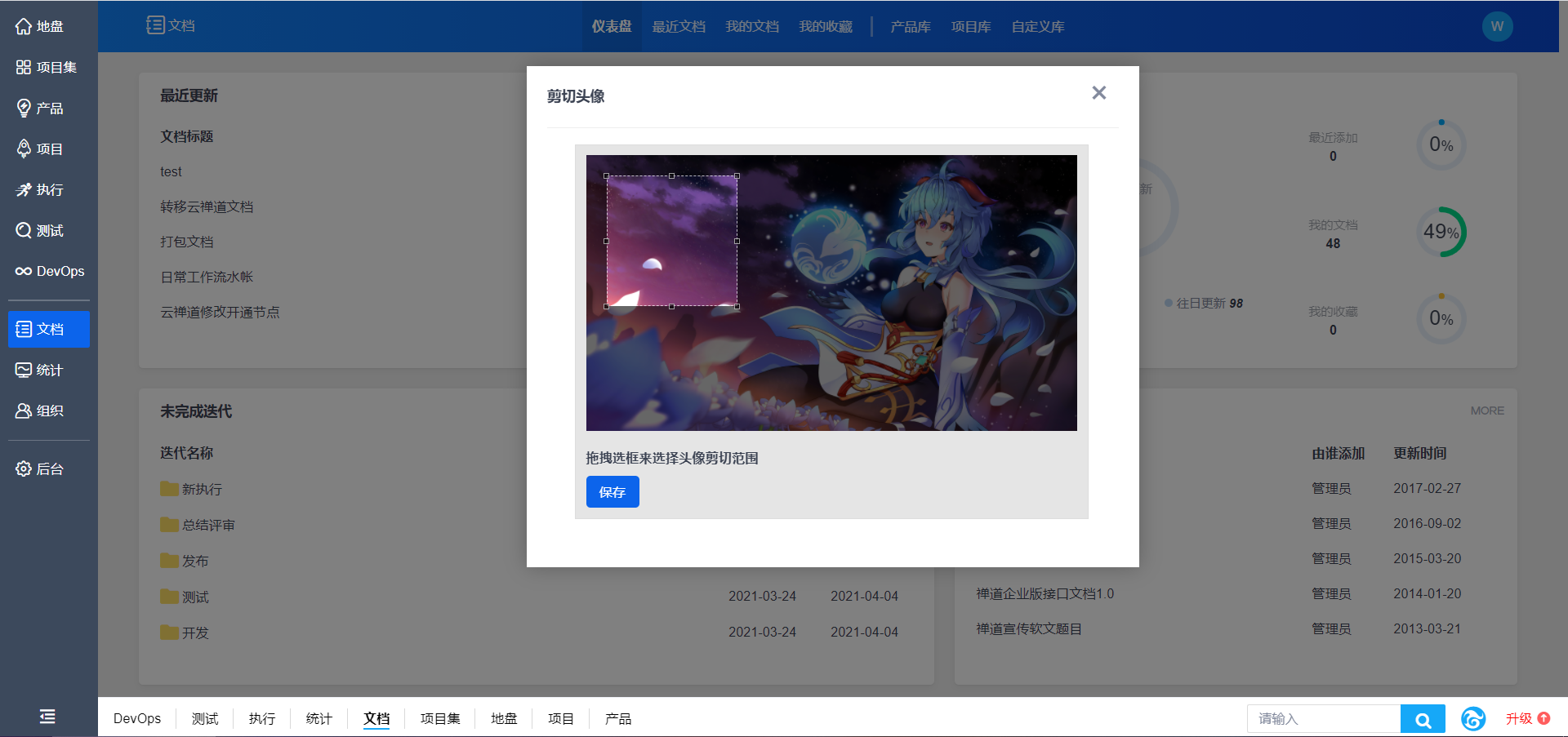
Task: Select 文档 in the sidebar
Action: [49, 329]
